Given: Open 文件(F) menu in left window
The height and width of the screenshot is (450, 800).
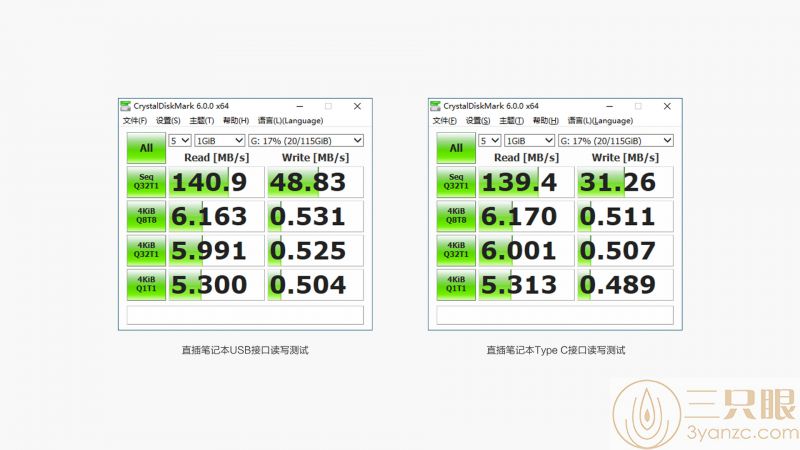Looking at the screenshot, I should [x=135, y=120].
